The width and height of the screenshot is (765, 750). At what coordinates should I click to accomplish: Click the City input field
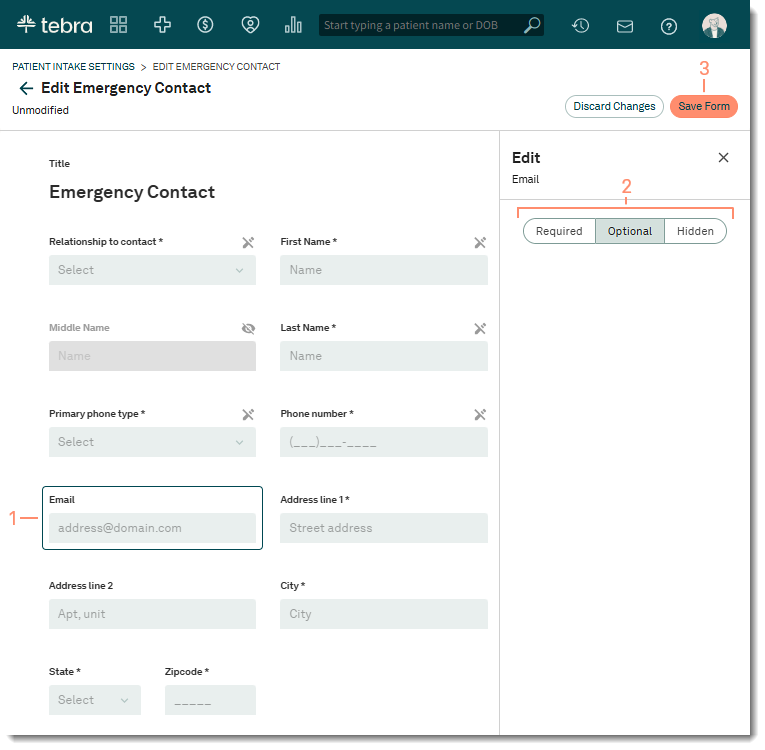(x=384, y=614)
